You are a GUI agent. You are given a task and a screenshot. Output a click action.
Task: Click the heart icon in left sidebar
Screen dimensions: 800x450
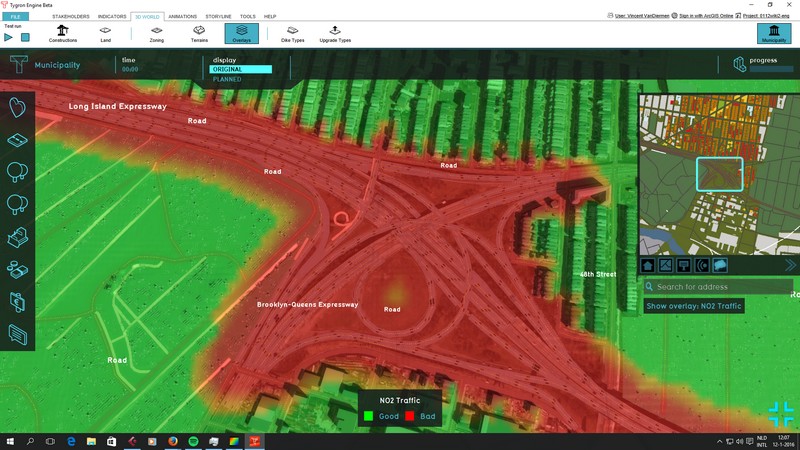[17, 108]
